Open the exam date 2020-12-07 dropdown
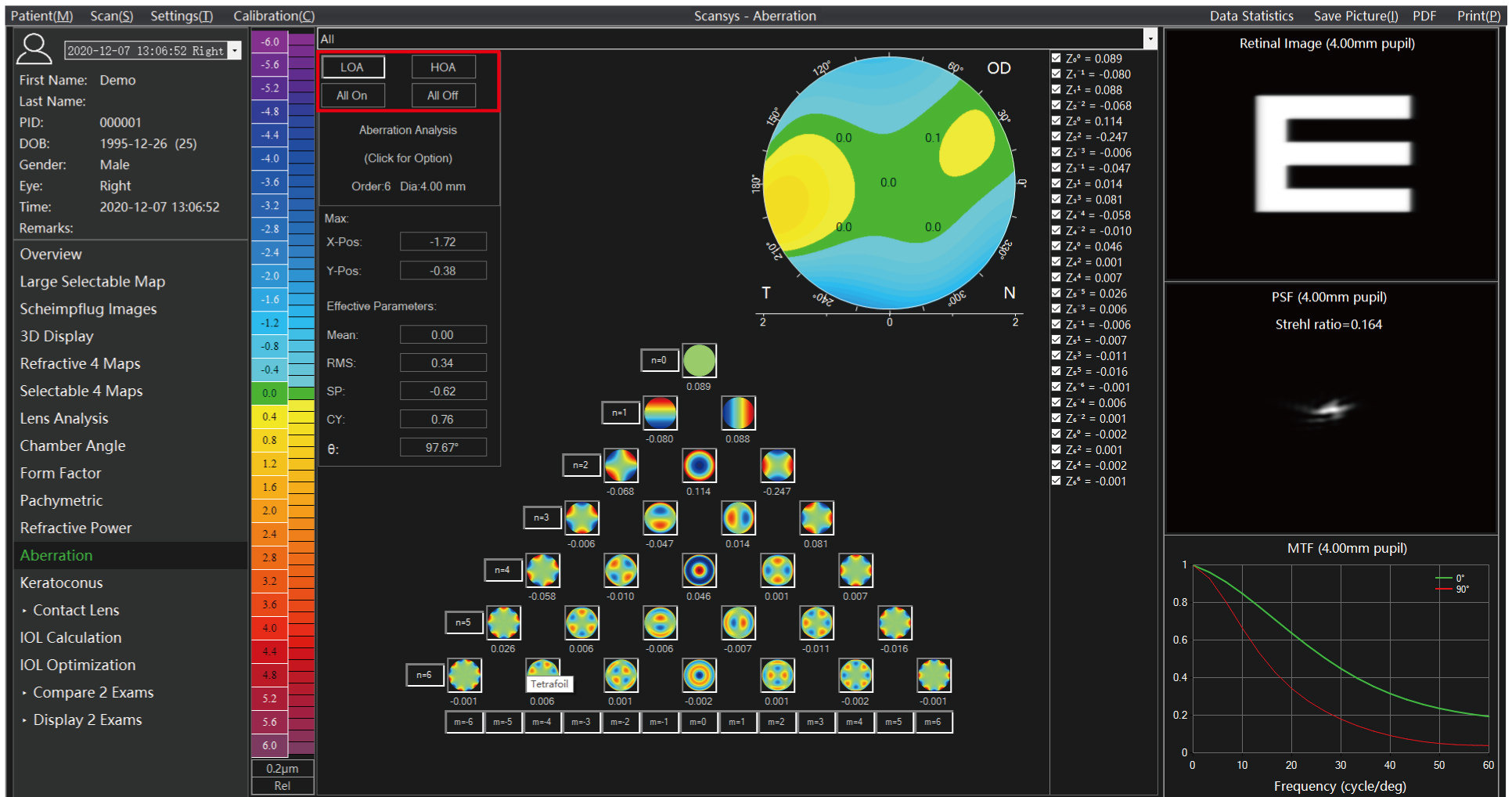The width and height of the screenshot is (1512, 797). point(234,51)
